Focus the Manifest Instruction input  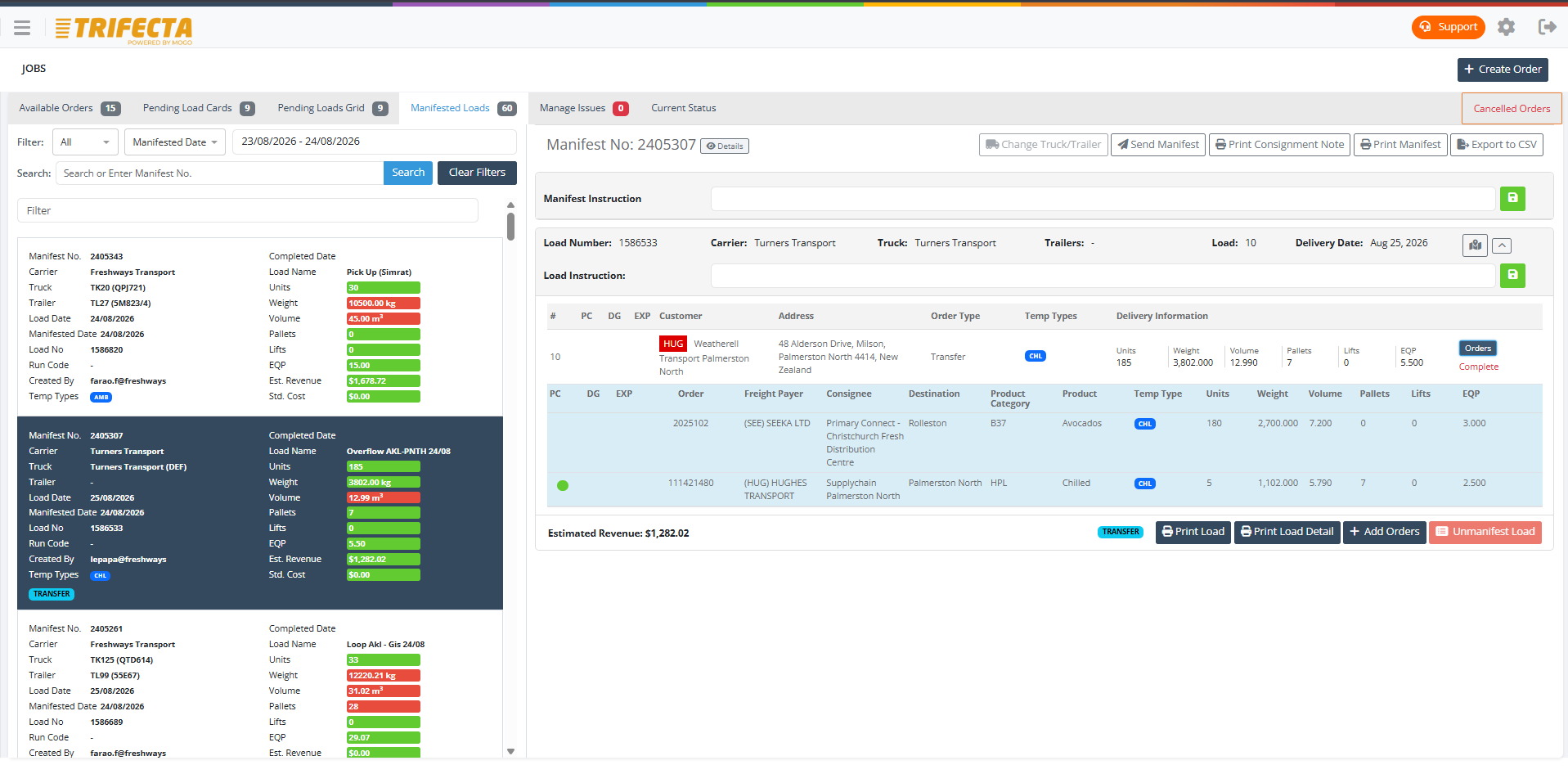tap(1103, 199)
